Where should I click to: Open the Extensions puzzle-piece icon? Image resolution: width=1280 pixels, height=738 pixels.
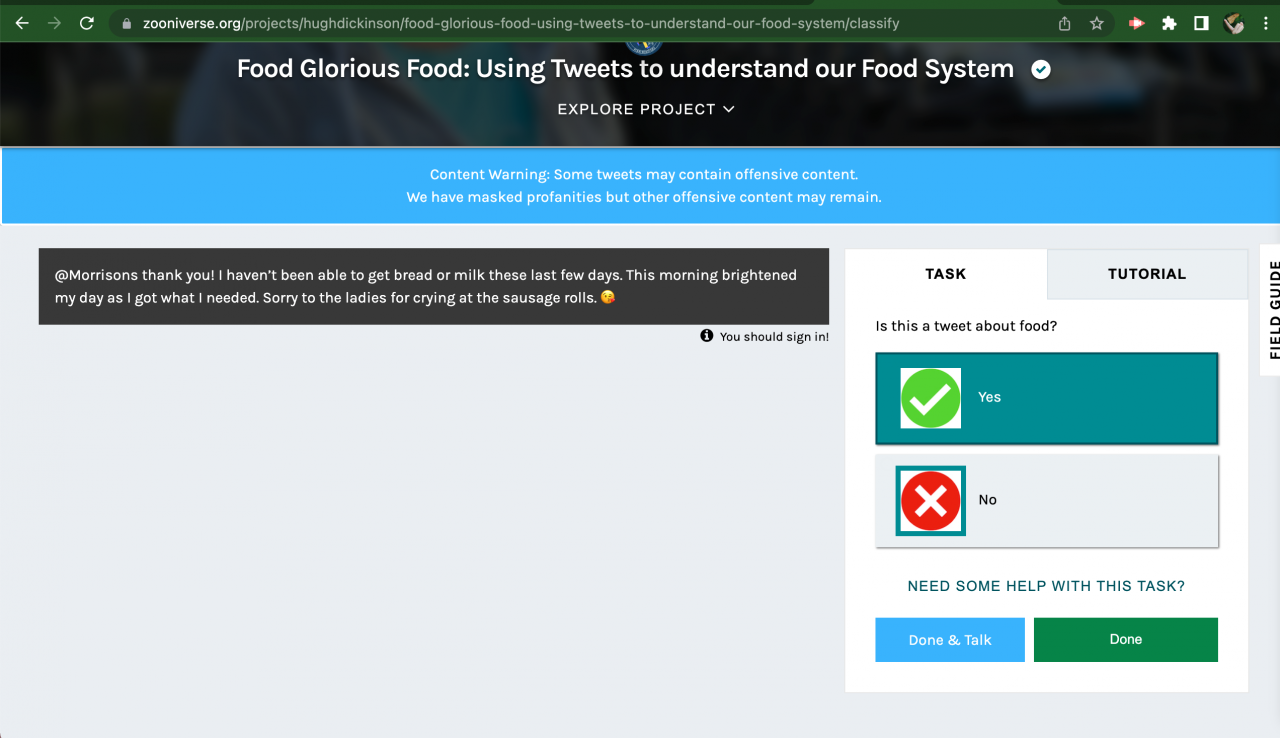point(1169,23)
